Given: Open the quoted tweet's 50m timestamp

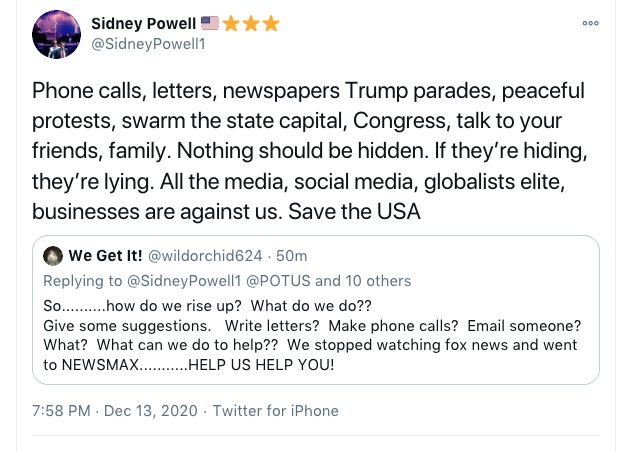Looking at the screenshot, I should click(293, 258).
